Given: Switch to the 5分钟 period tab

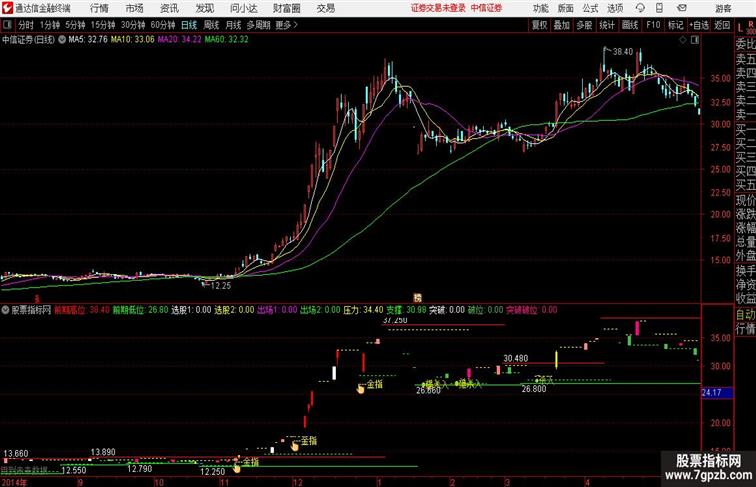Looking at the screenshot, I should tap(75, 25).
